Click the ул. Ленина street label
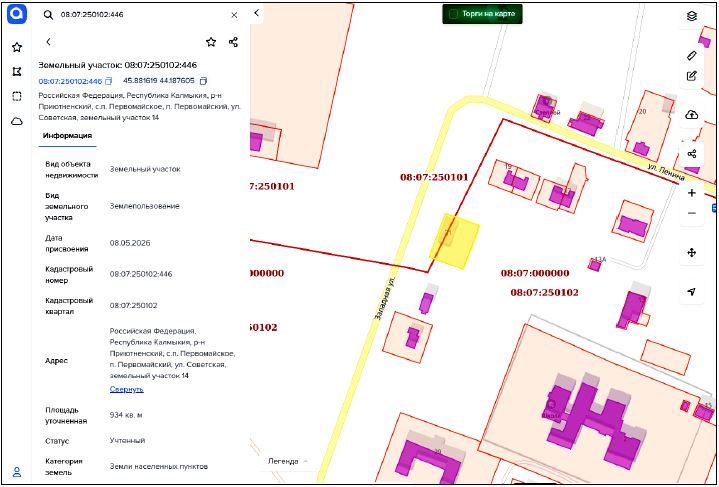The width and height of the screenshot is (719, 487). (x=667, y=171)
